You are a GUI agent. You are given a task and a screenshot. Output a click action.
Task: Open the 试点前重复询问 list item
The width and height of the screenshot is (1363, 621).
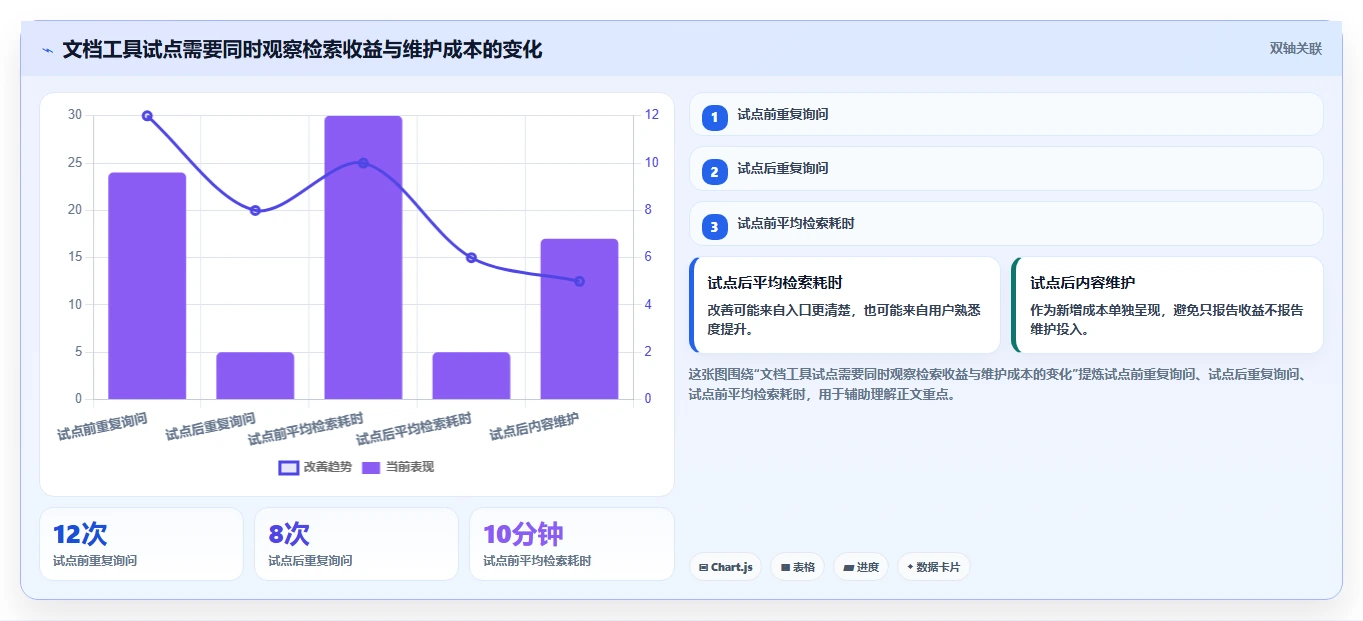(x=1006, y=114)
